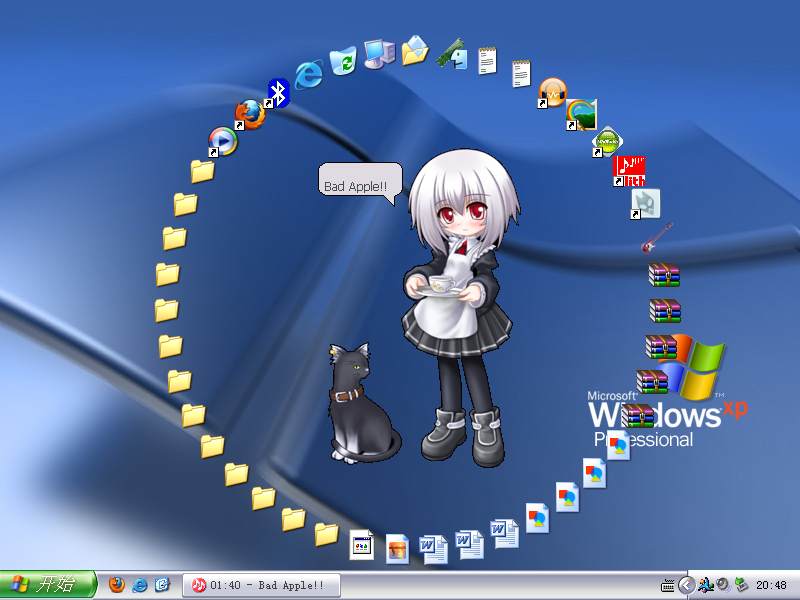Select the Windows Media Player shortcut
800x600 pixels.
[222, 142]
